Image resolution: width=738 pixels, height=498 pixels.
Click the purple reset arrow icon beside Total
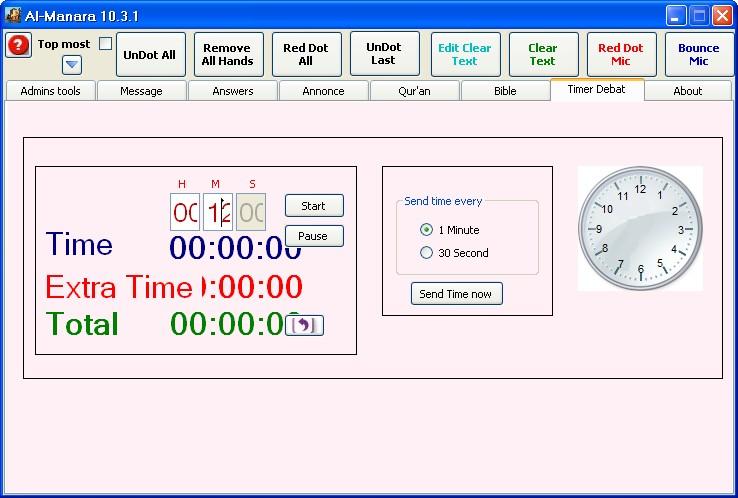click(304, 325)
